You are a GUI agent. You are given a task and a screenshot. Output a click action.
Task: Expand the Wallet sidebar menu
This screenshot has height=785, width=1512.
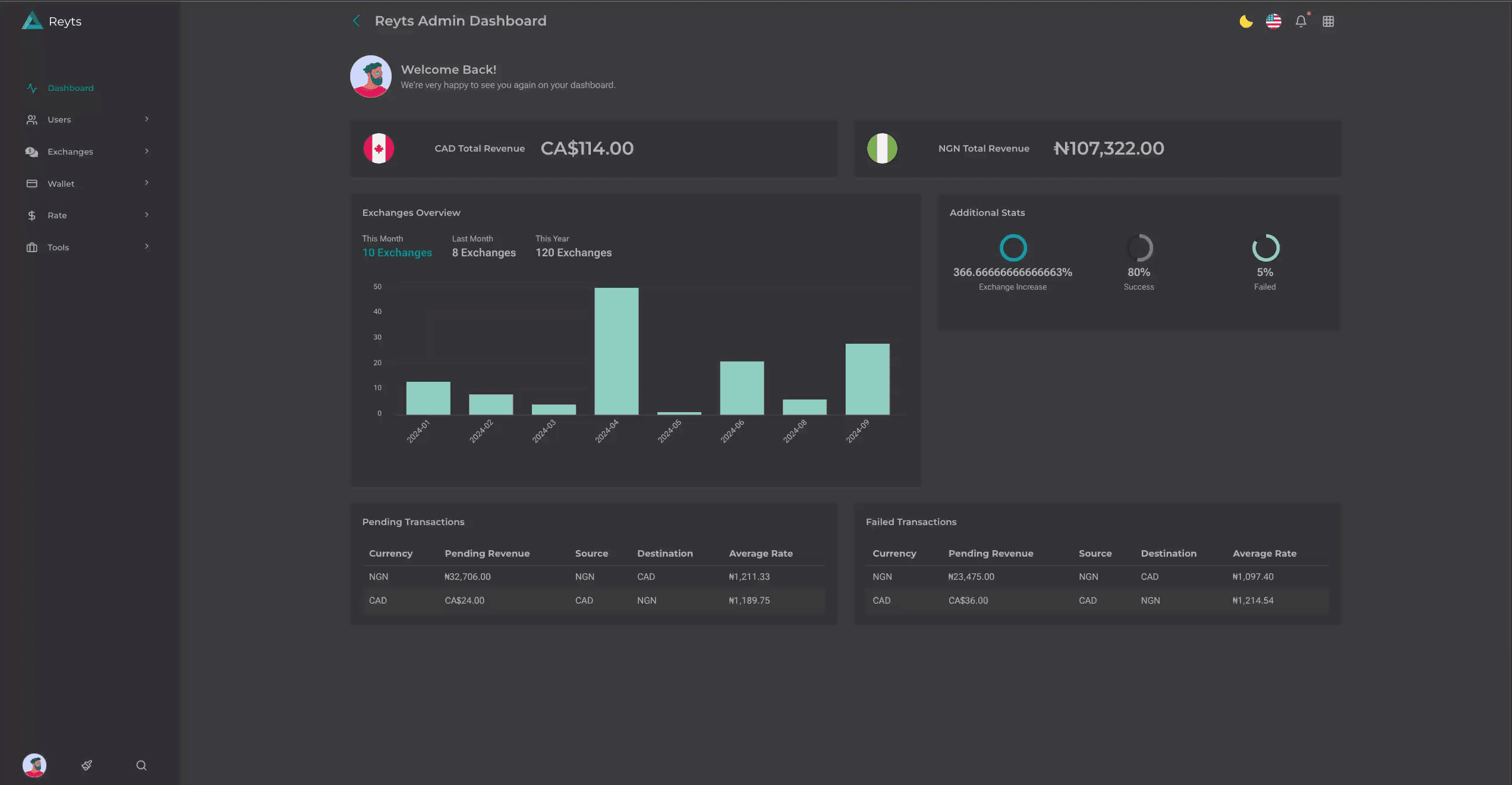pos(146,183)
